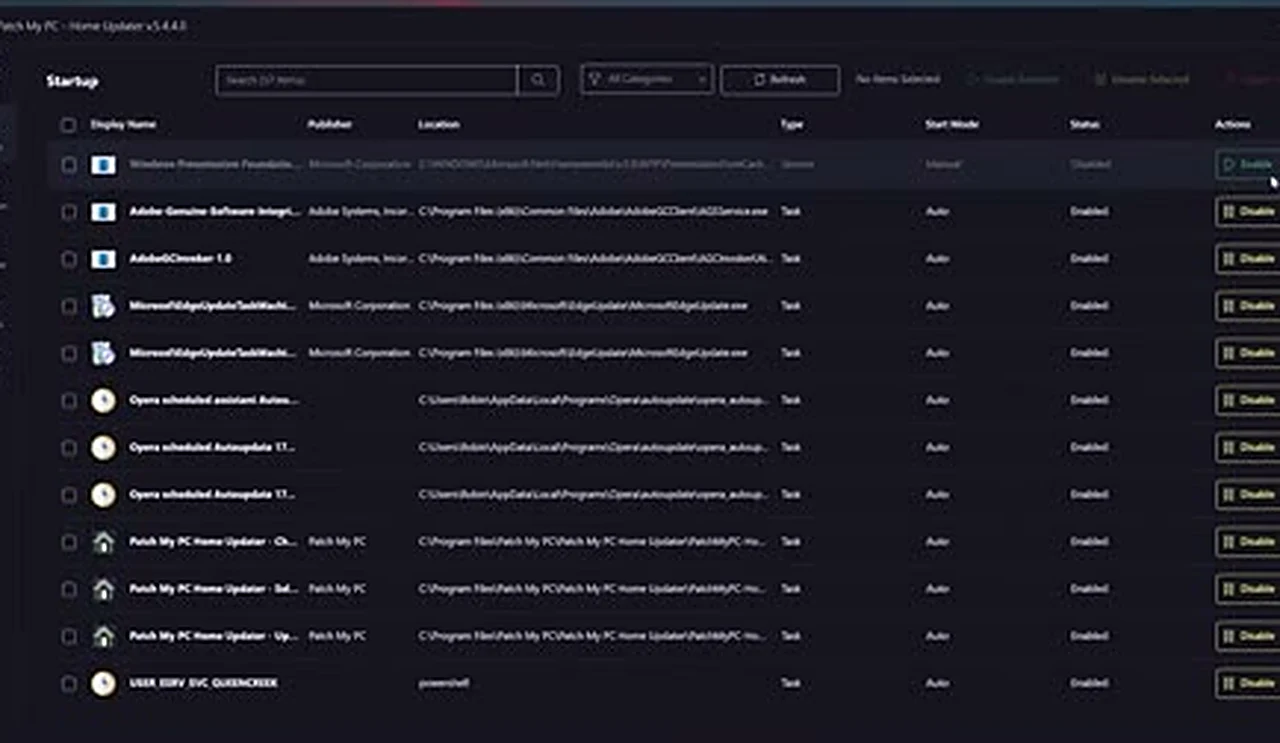Viewport: 1280px width, 743px height.
Task: Open the All Categories filter dropdown
Action: tap(646, 80)
